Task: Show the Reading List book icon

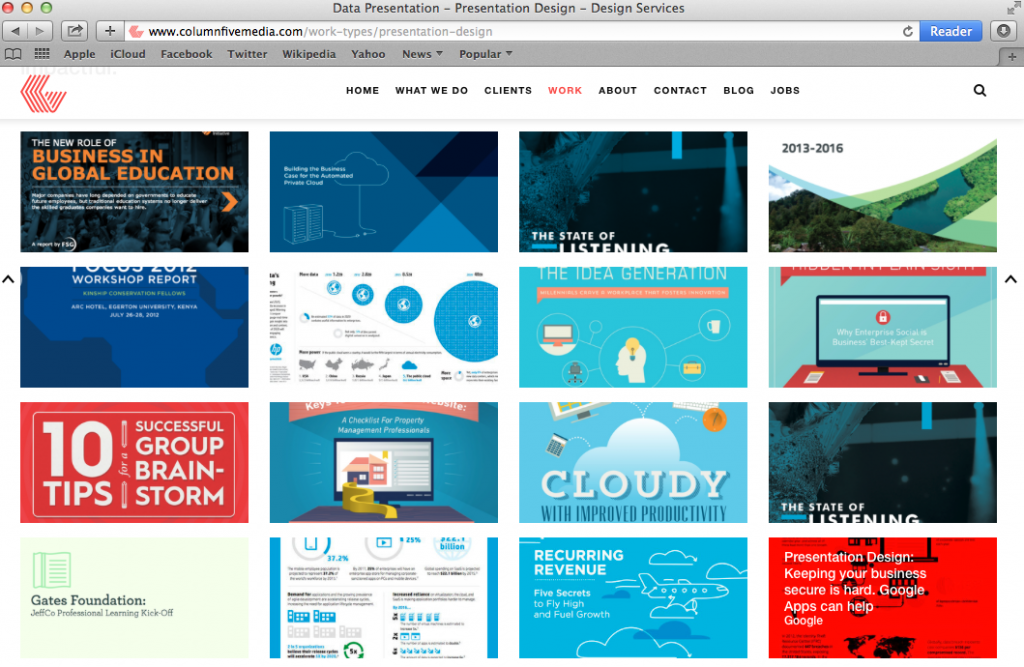Action: (x=13, y=54)
